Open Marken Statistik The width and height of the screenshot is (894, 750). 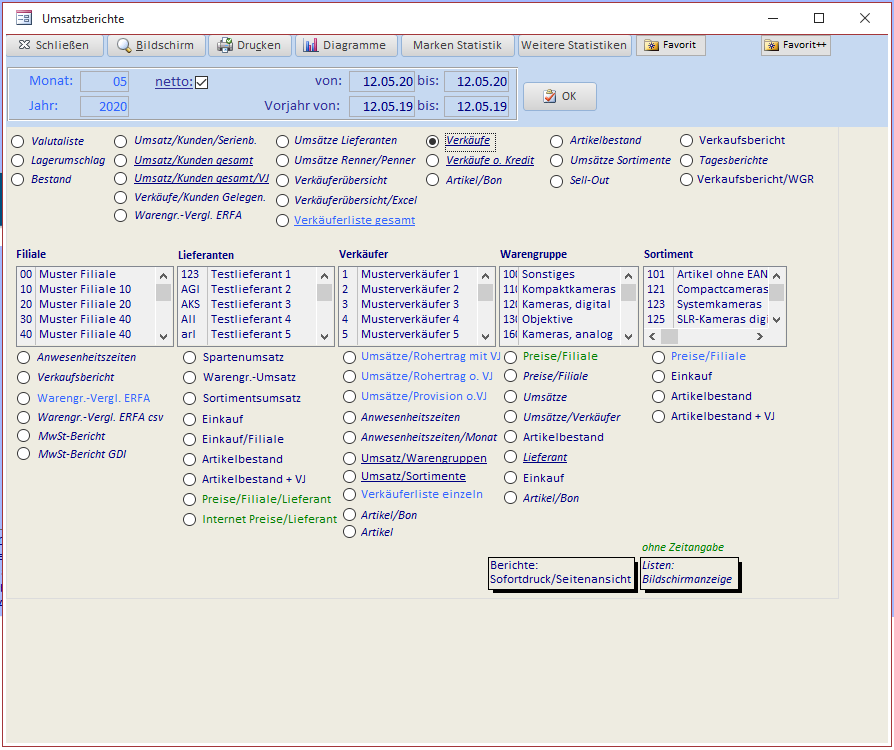457,45
